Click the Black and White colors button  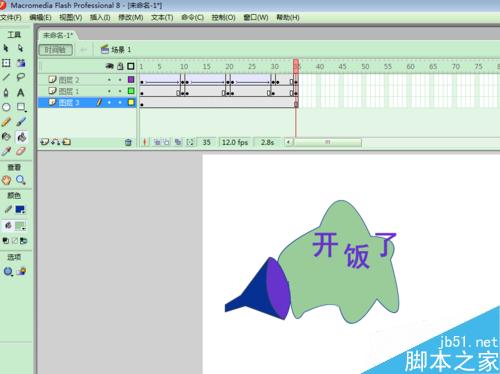[x=6, y=241]
